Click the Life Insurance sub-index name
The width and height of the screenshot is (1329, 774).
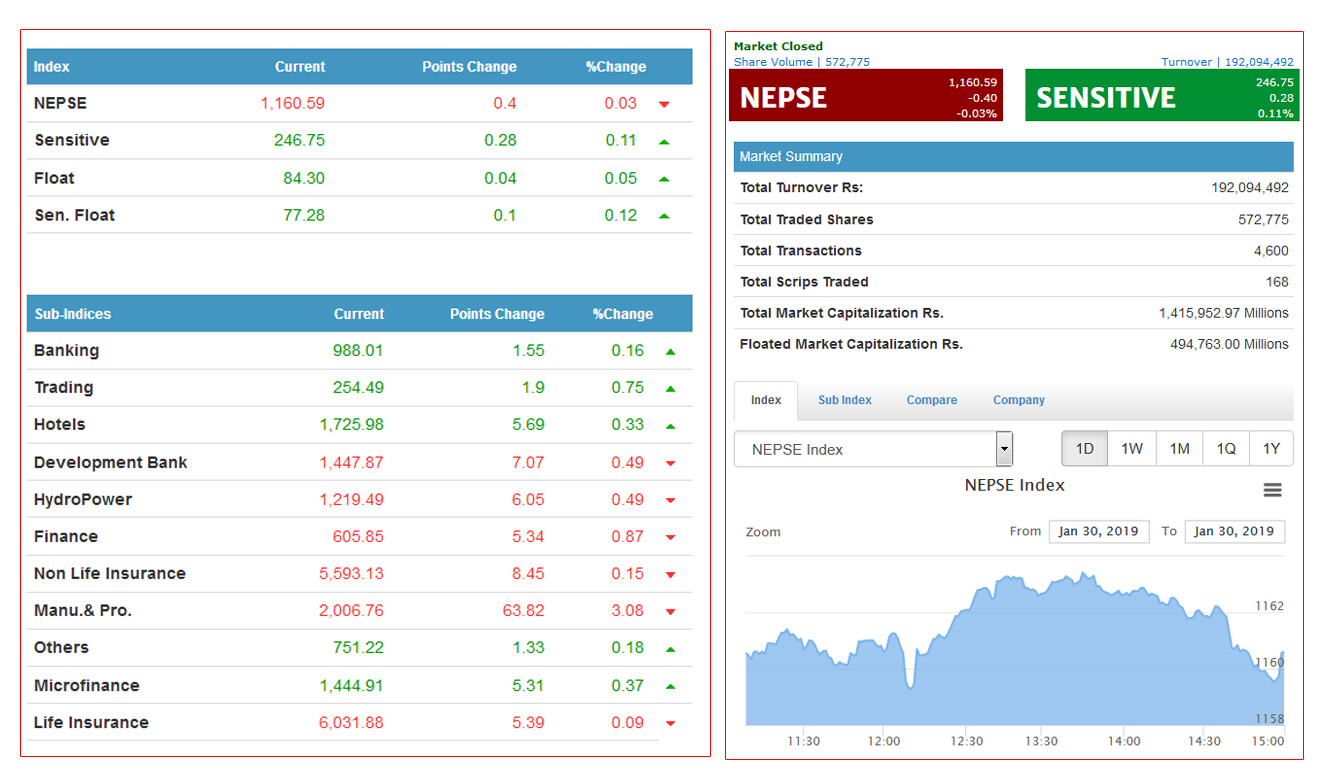point(91,722)
